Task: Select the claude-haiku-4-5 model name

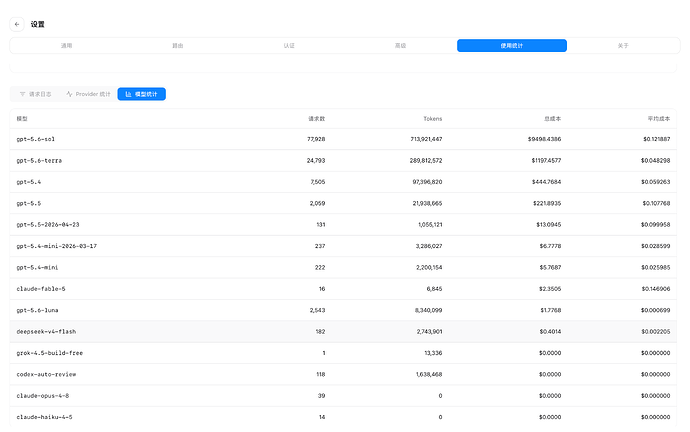Action: point(44,417)
